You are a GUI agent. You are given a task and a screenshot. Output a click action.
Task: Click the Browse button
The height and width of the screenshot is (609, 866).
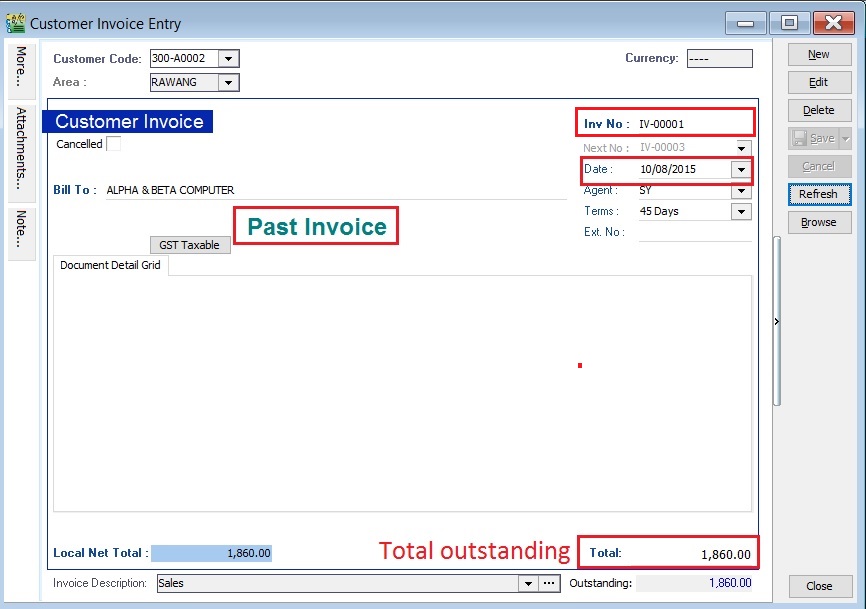(x=818, y=222)
